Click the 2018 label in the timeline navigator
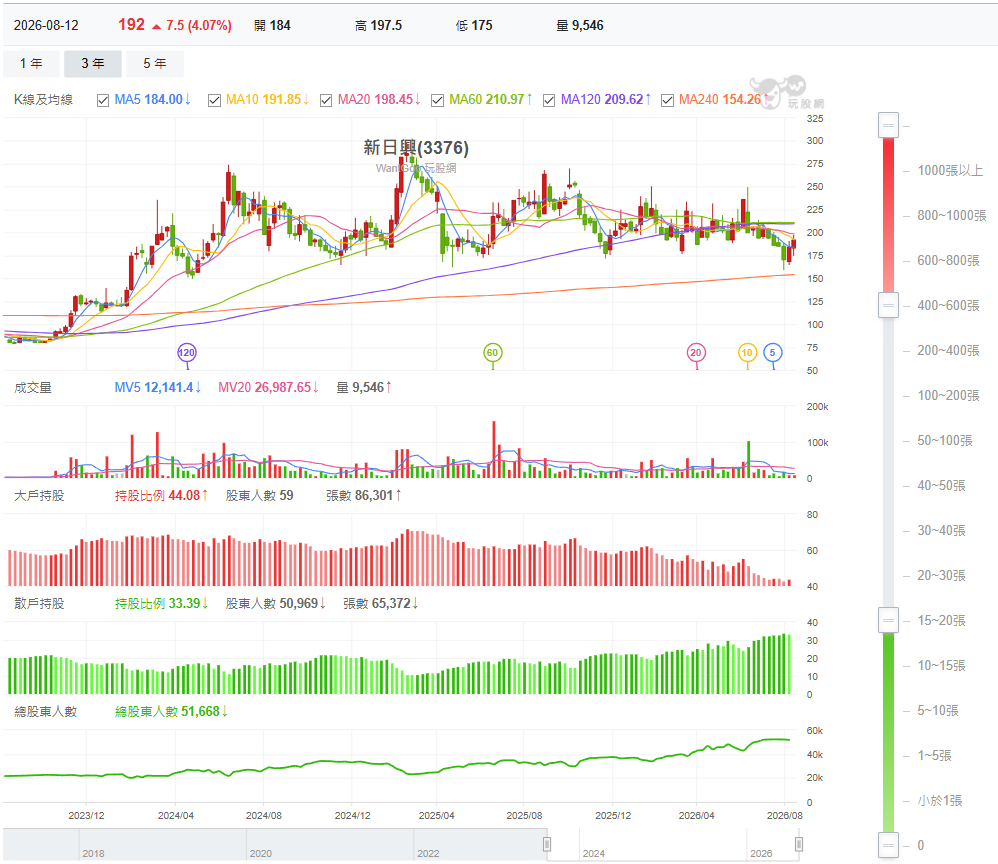This screenshot has height=864, width=998. click(x=94, y=853)
